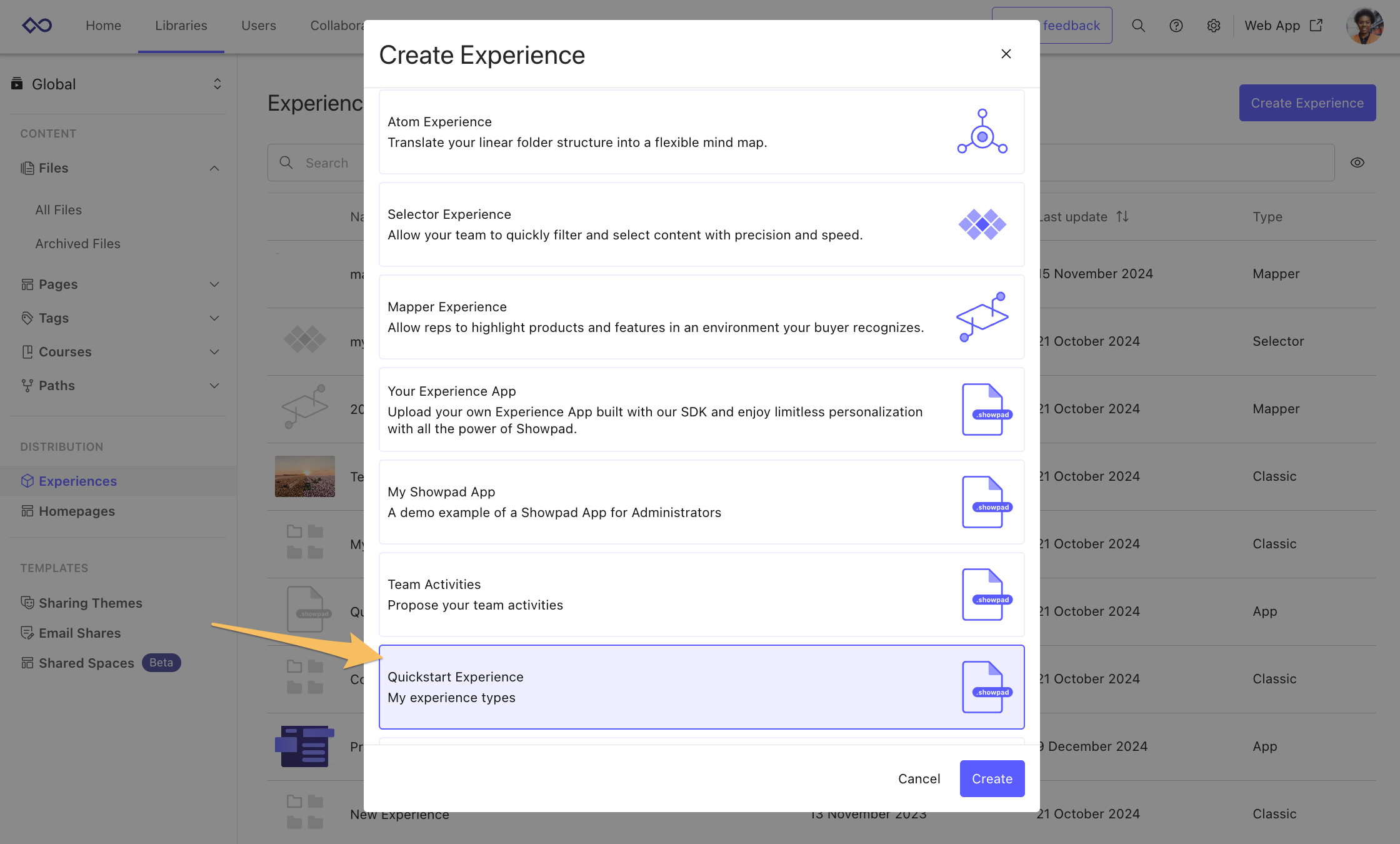Screen dimensions: 1400x844
Task: Click Team Activities showpad file icon
Action: (986, 595)
